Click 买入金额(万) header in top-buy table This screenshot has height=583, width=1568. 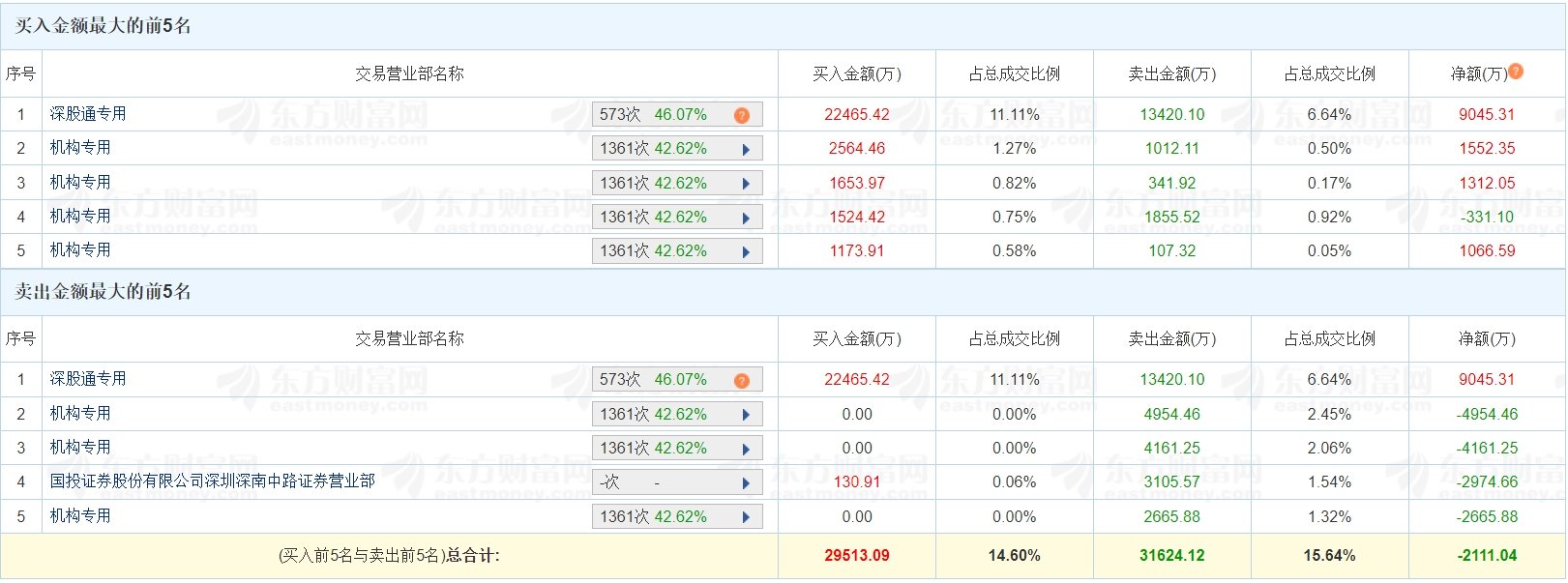coord(857,73)
